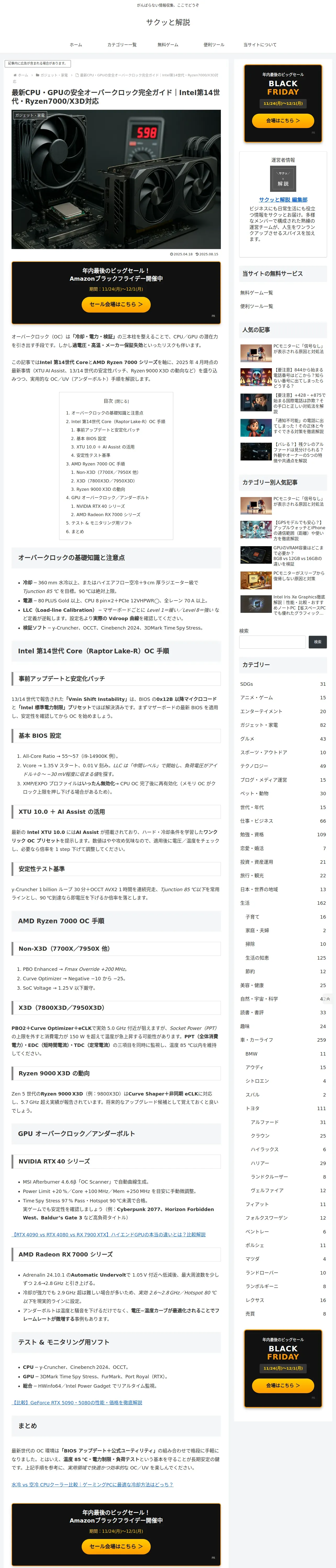Screen dimensions: 336x1568
Task: Open the ガジェット・家電 category in sidebar list
Action: coord(283,725)
